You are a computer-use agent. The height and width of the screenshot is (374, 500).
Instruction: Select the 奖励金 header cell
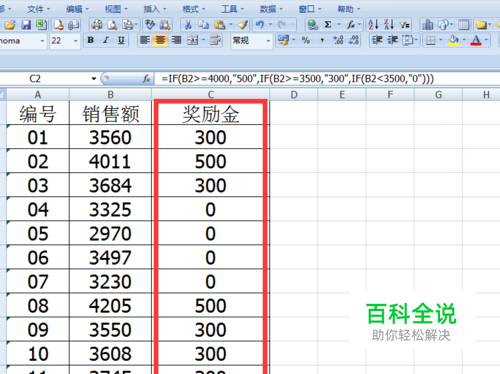[211, 113]
